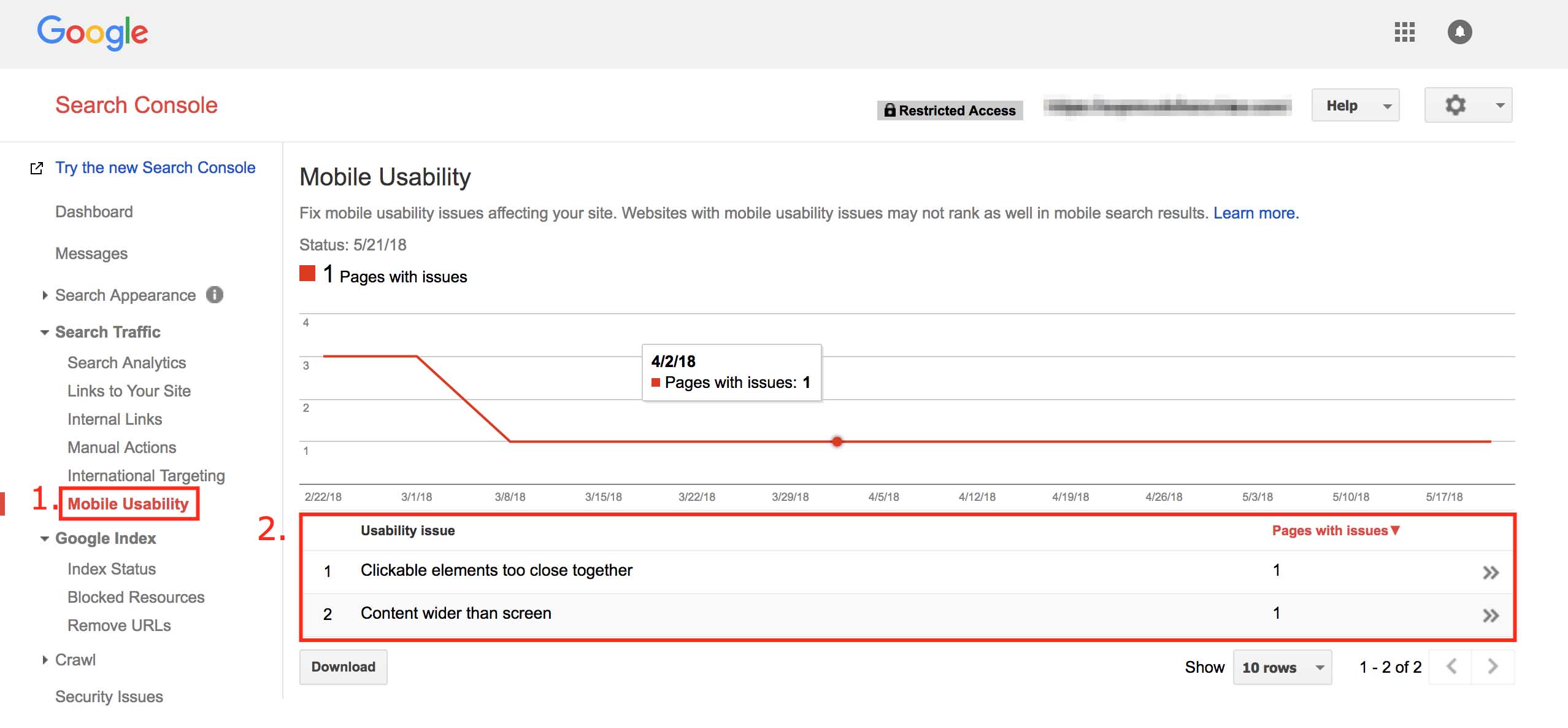This screenshot has width=1568, height=728.
Task: Click the 1 - 2 of 2 pagination text
Action: [x=1390, y=667]
